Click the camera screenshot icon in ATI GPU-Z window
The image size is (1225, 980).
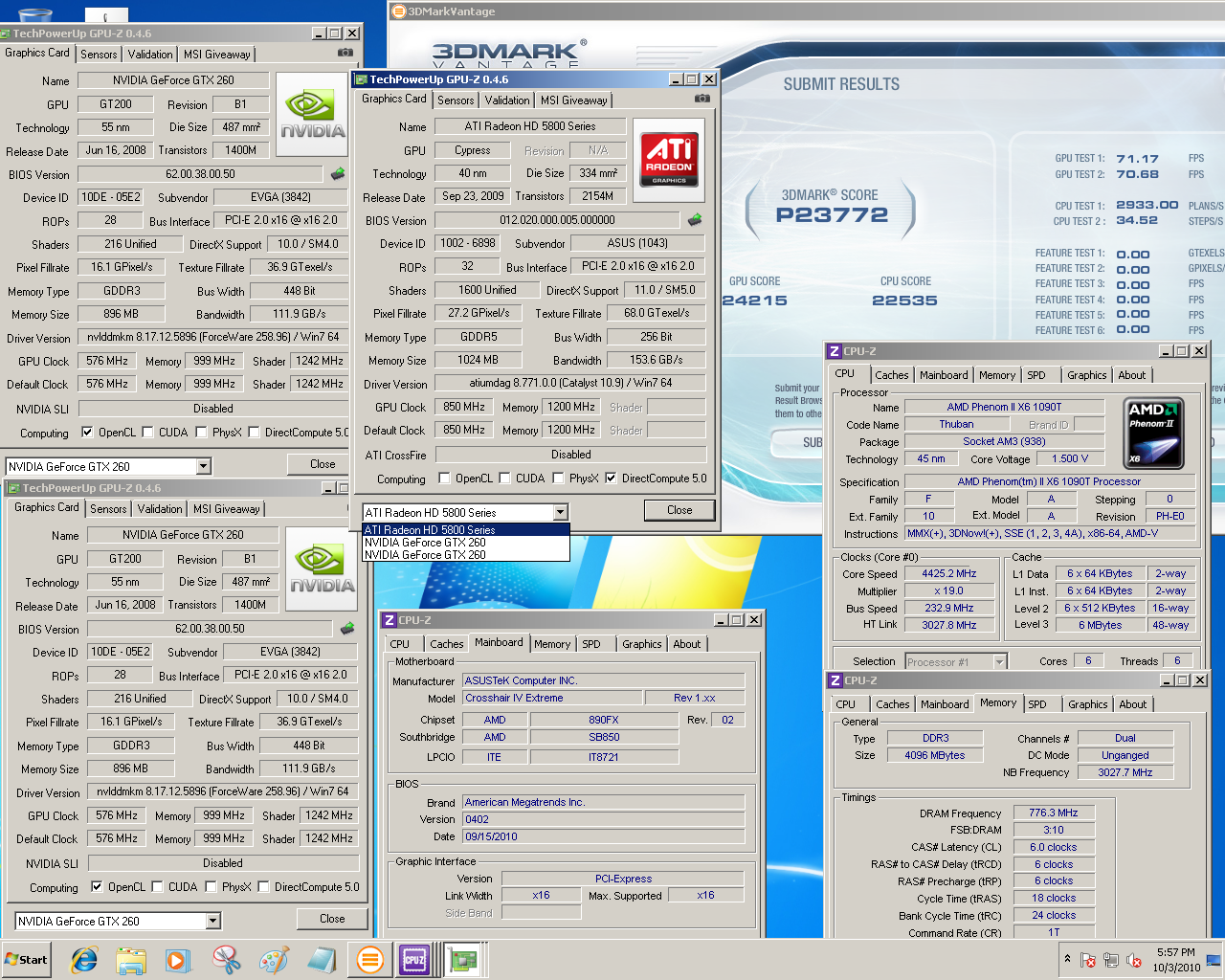(x=702, y=98)
